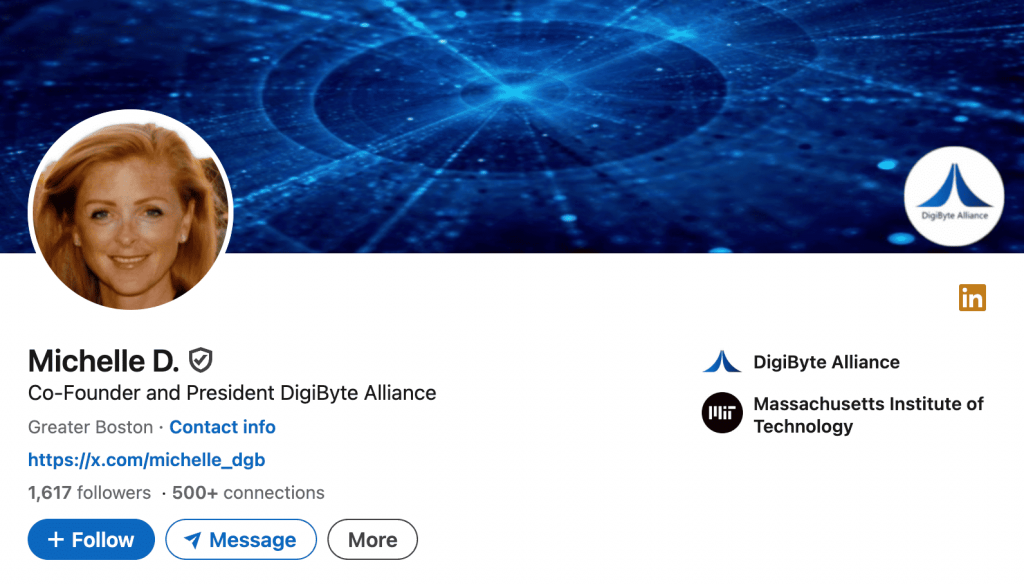Screen dimensions: 1024x585
Task: Click the Michelle D. profile name
Action: click(103, 360)
